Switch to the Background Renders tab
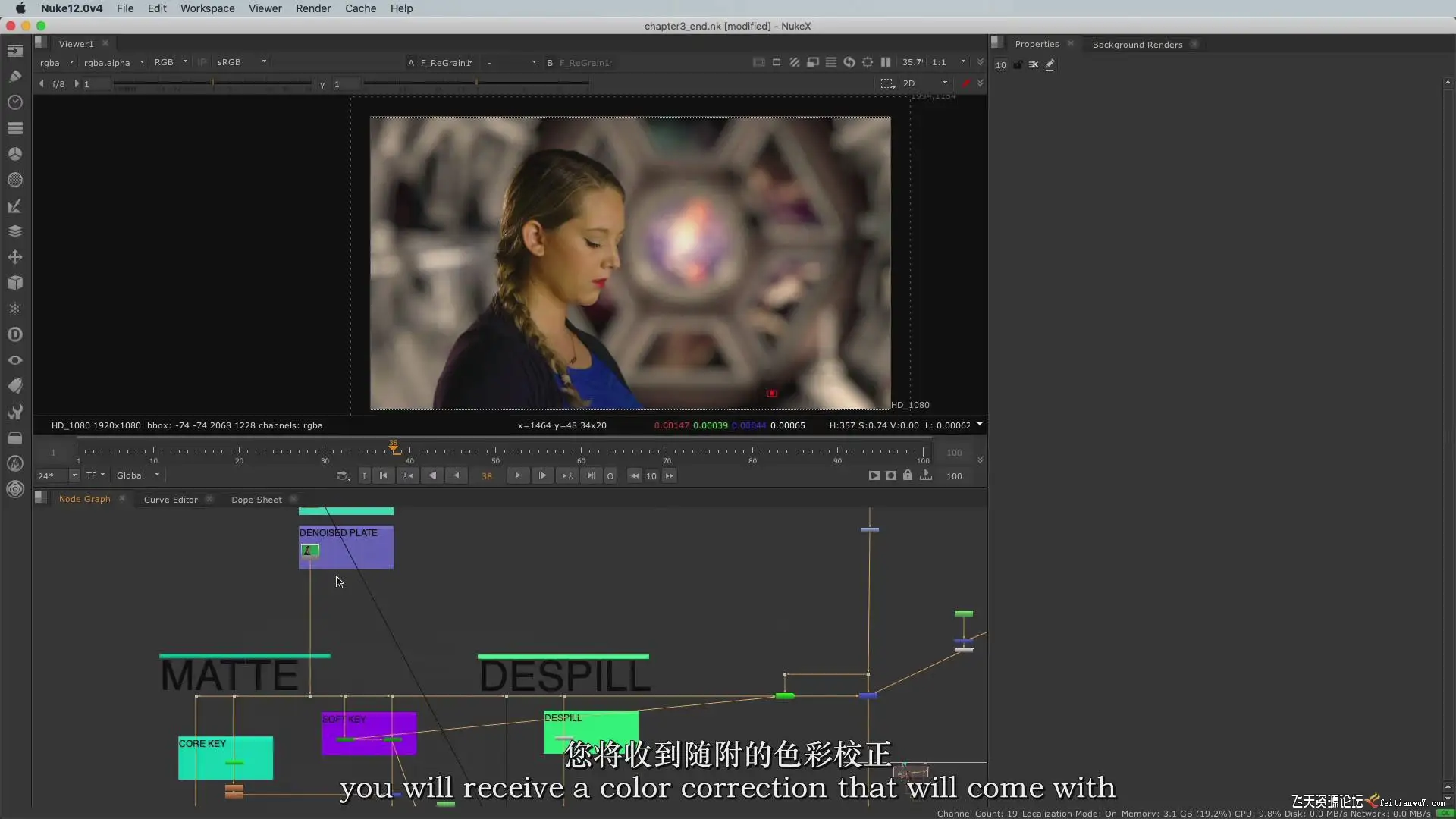Screen dimensions: 1456x819 pyautogui.click(x=1137, y=45)
